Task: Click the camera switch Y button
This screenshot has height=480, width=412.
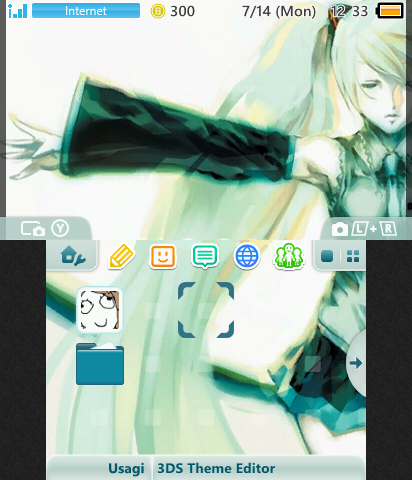Action: point(45,229)
